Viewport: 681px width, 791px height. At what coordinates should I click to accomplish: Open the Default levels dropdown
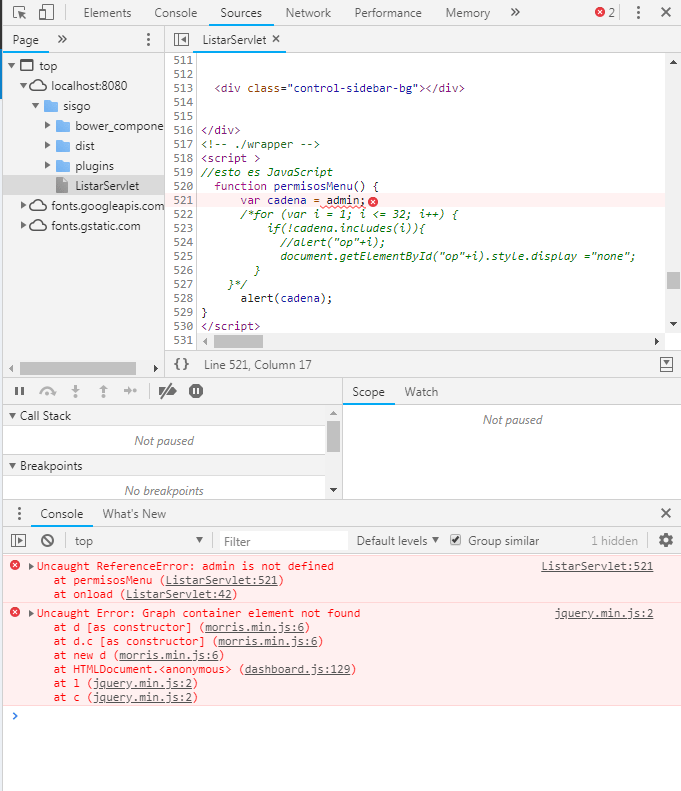point(398,541)
